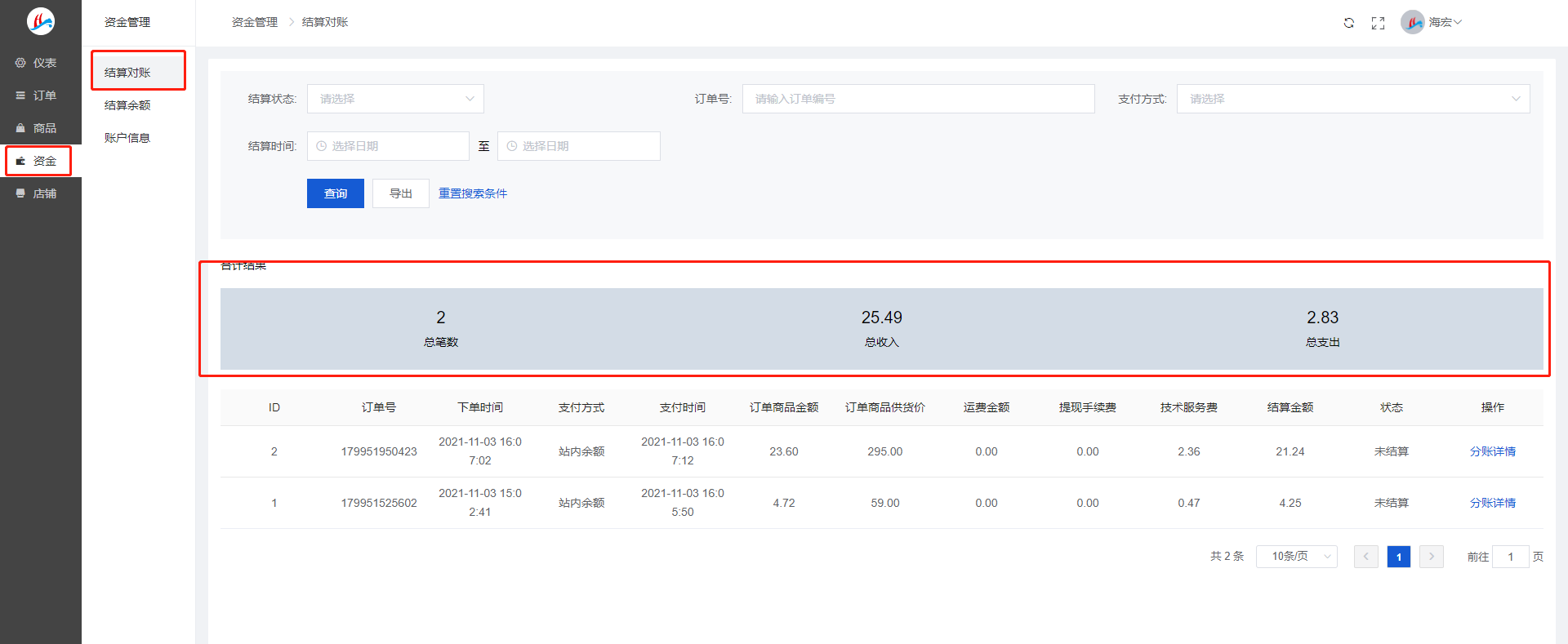Click order number 179951525602
Screen dimensions: 1568x644
pos(379,503)
